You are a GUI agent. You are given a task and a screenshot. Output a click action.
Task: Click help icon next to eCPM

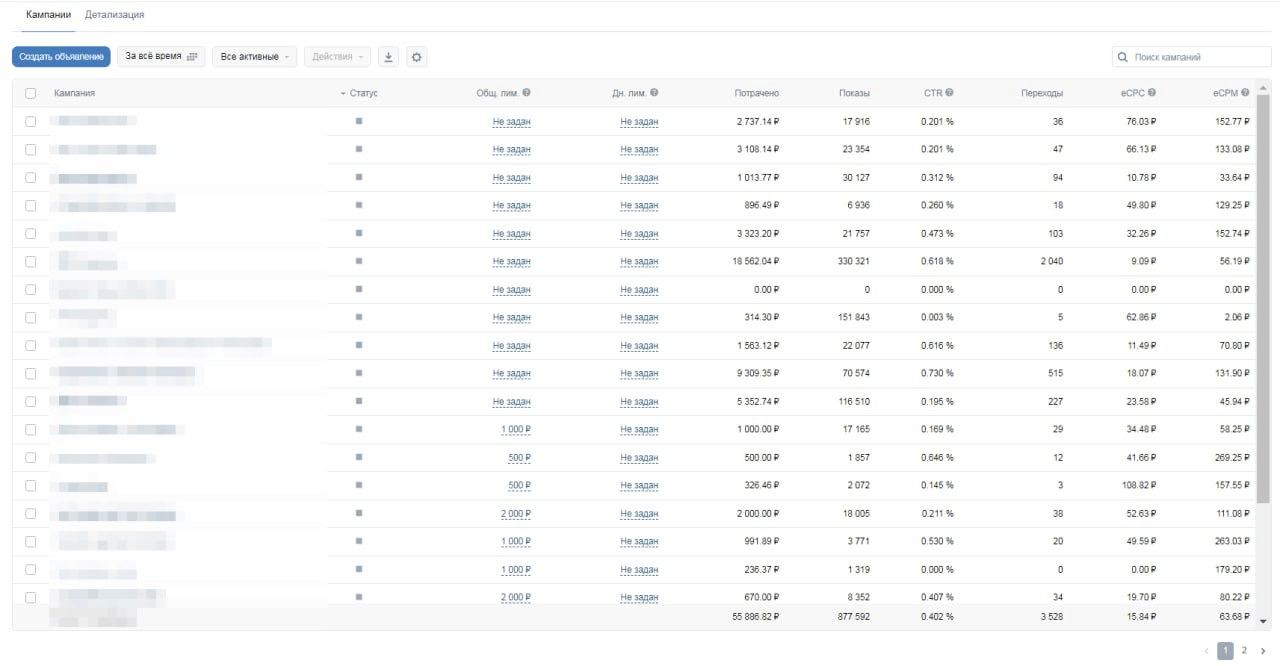pyautogui.click(x=1246, y=93)
